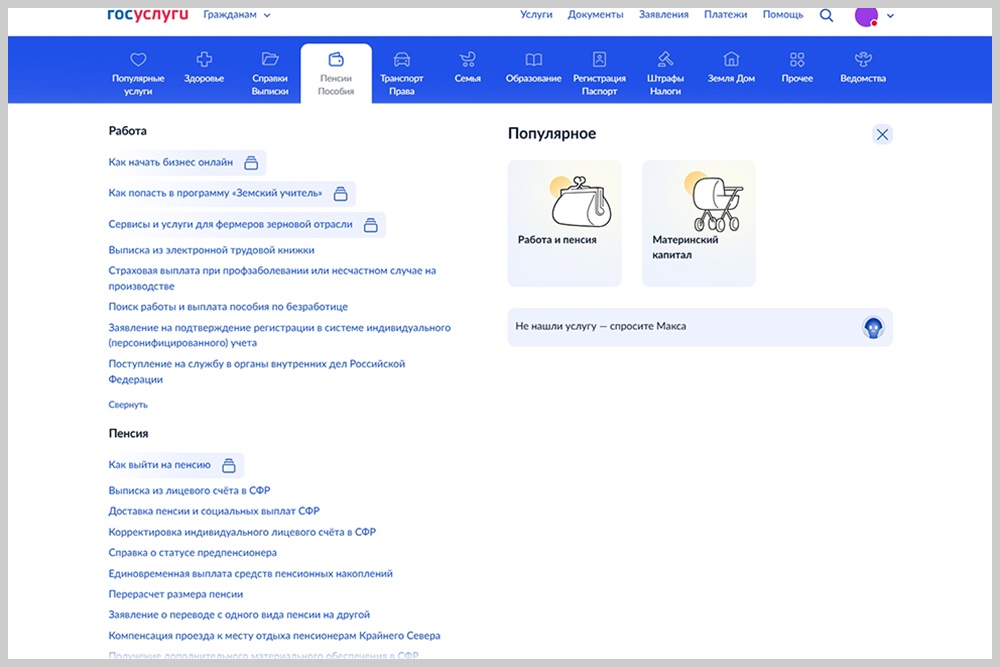Click the Не нашли услугу — спросите Макса bar
The height and width of the screenshot is (667, 1000).
(x=700, y=327)
